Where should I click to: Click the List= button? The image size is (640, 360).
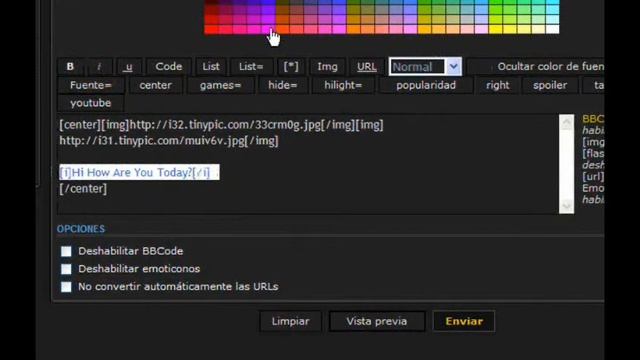[x=251, y=67]
